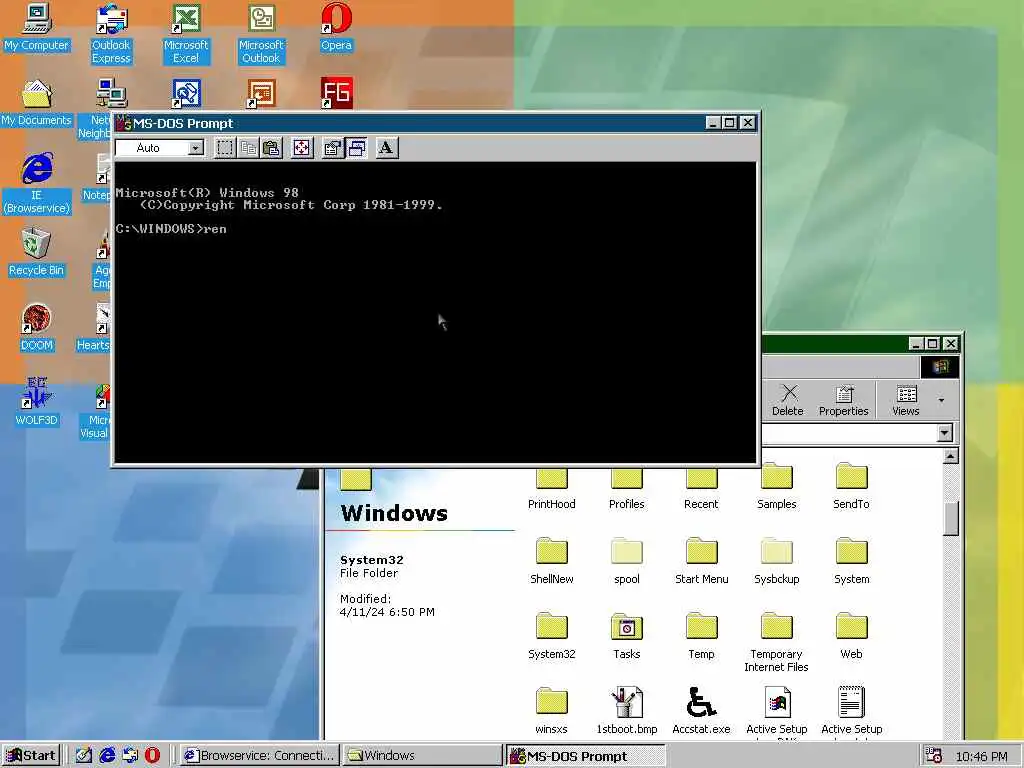Click the Font 'A' icon in MS-DOS toolbar
1024x768 pixels.
(x=387, y=148)
